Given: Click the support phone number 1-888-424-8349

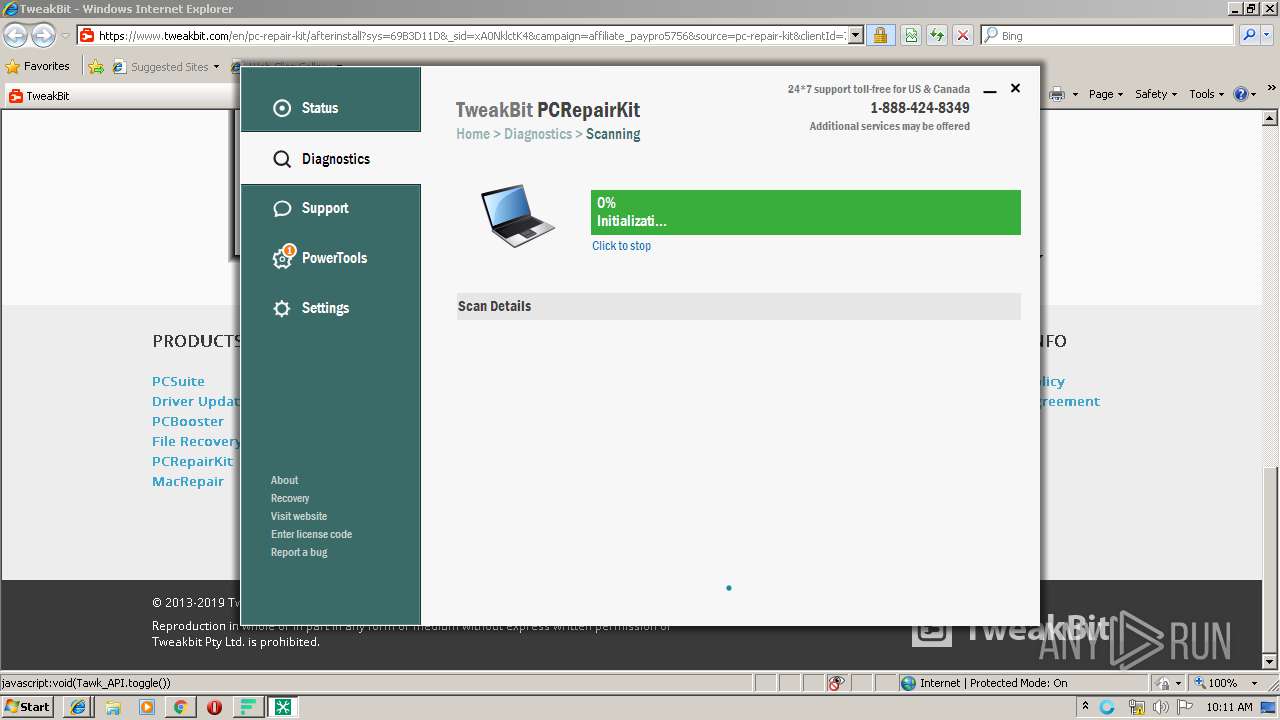Looking at the screenshot, I should coord(919,108).
